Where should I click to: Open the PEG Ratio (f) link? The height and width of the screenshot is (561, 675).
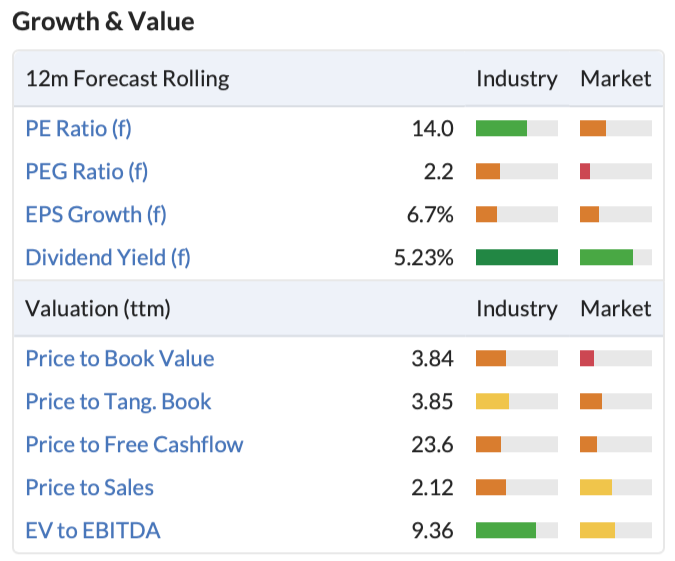[87, 171]
